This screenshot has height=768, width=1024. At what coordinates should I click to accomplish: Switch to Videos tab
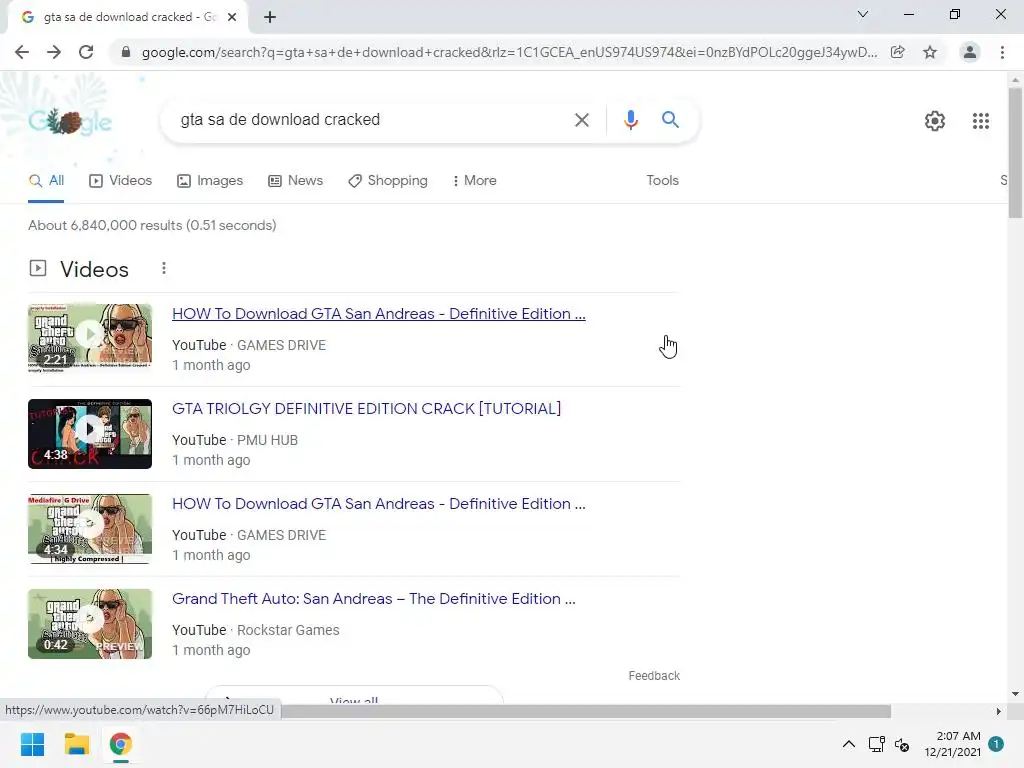click(121, 181)
